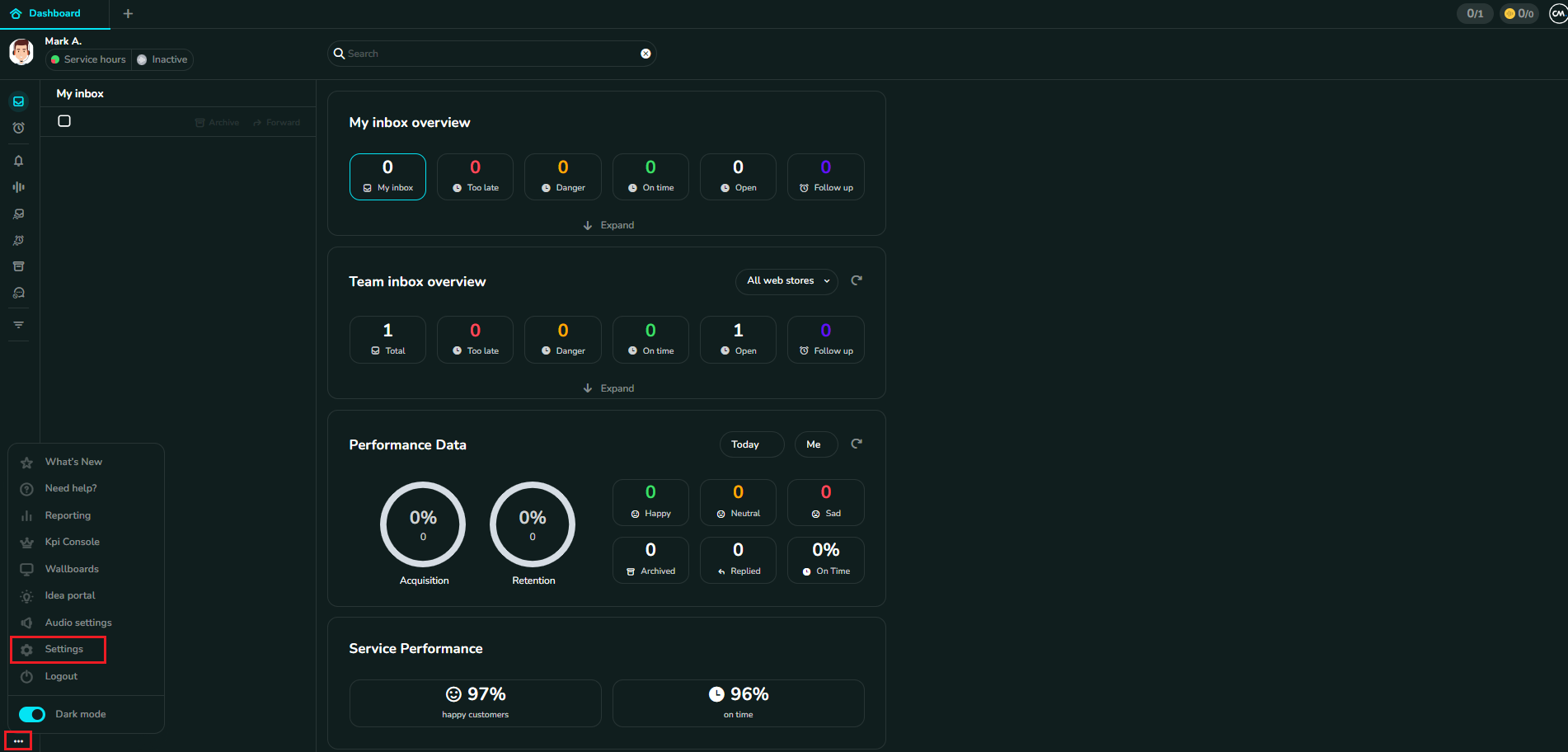Click the filter icon in left sidebar
The image size is (1568, 752).
tap(18, 325)
